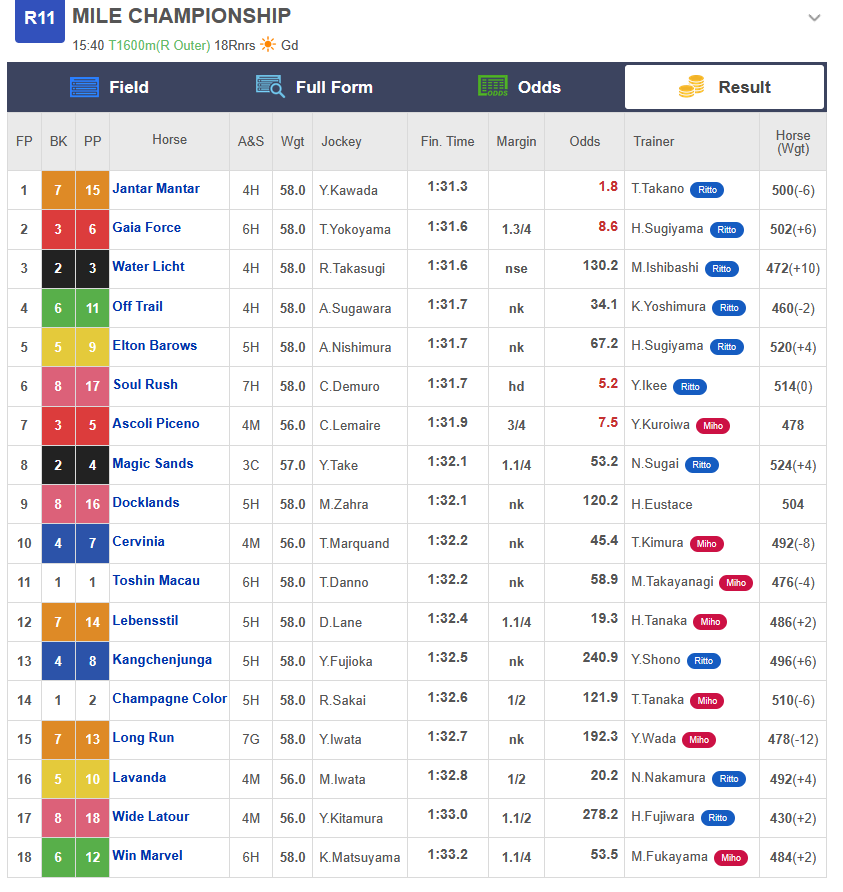Screen dimensions: 843x892
Task: Click green post position 11 cell
Action: coord(93,308)
